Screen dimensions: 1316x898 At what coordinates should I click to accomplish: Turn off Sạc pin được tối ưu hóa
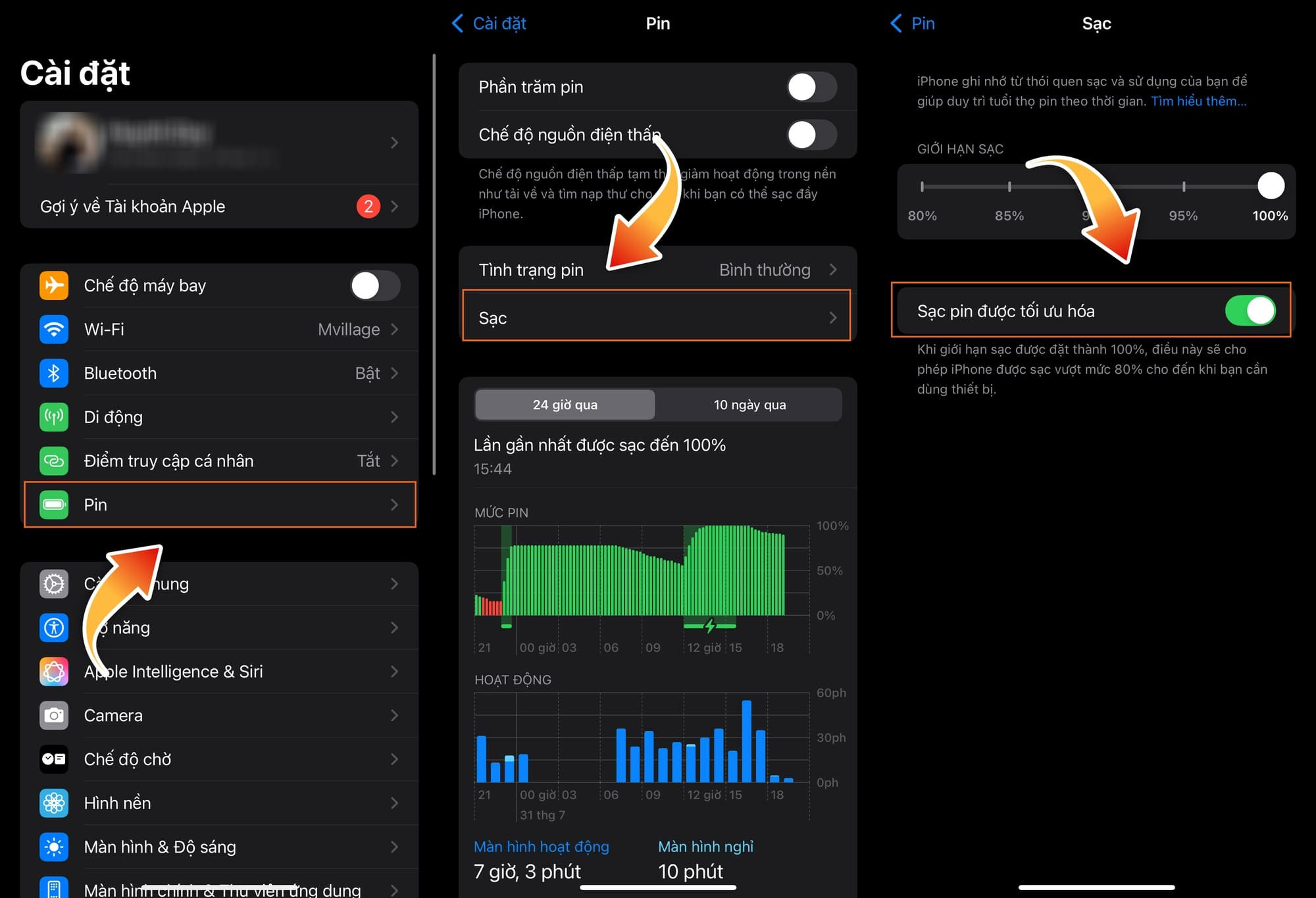point(1250,311)
